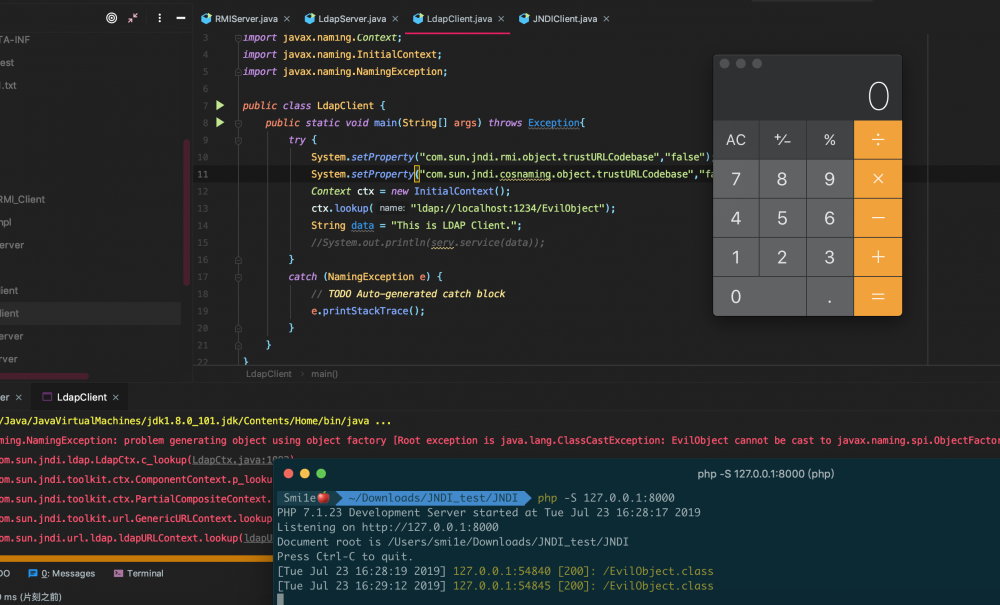
Task: Run main method via gutter arrow on line 8
Action: (219, 122)
